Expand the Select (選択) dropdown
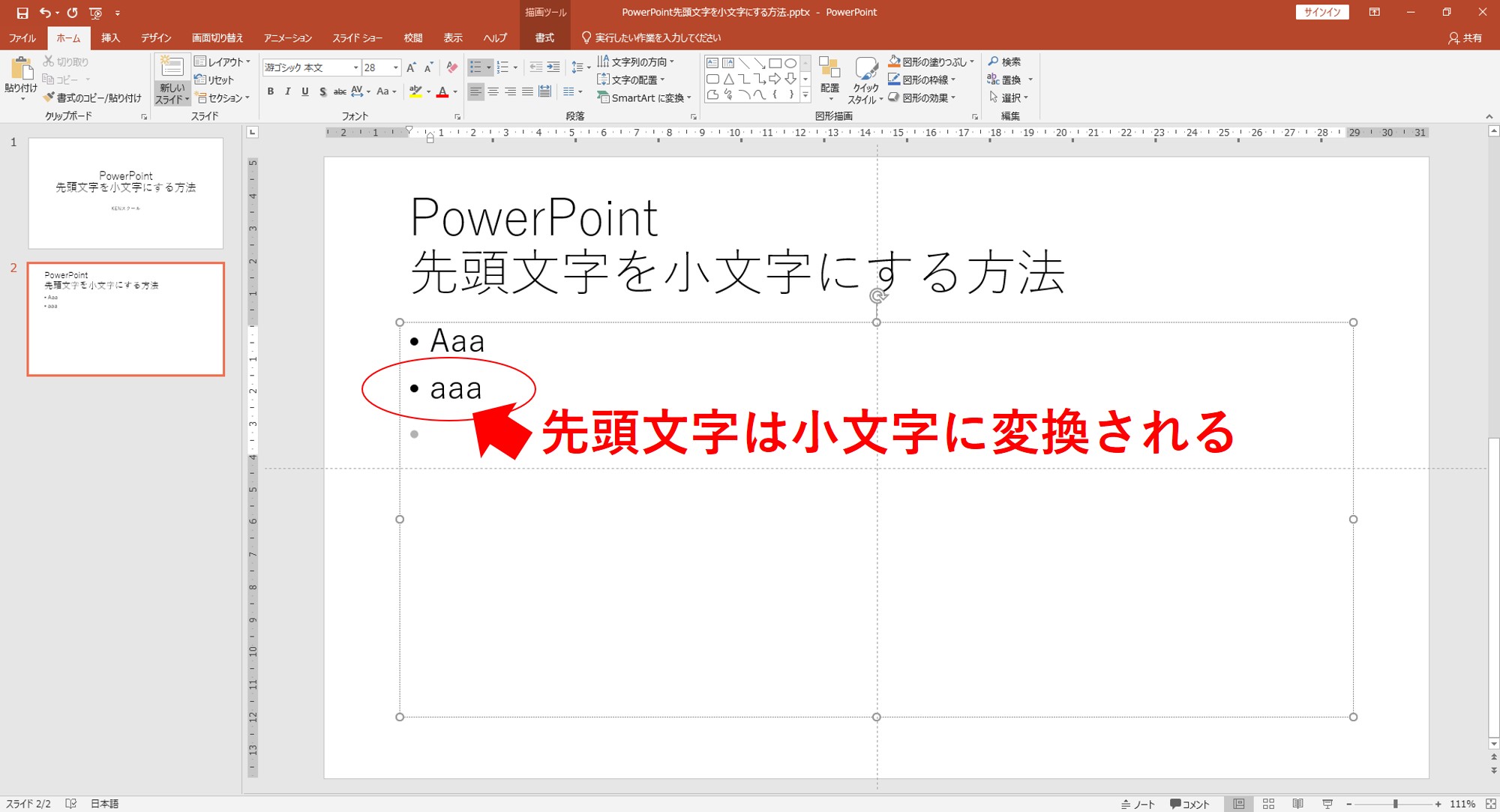1500x812 pixels. tap(1009, 97)
